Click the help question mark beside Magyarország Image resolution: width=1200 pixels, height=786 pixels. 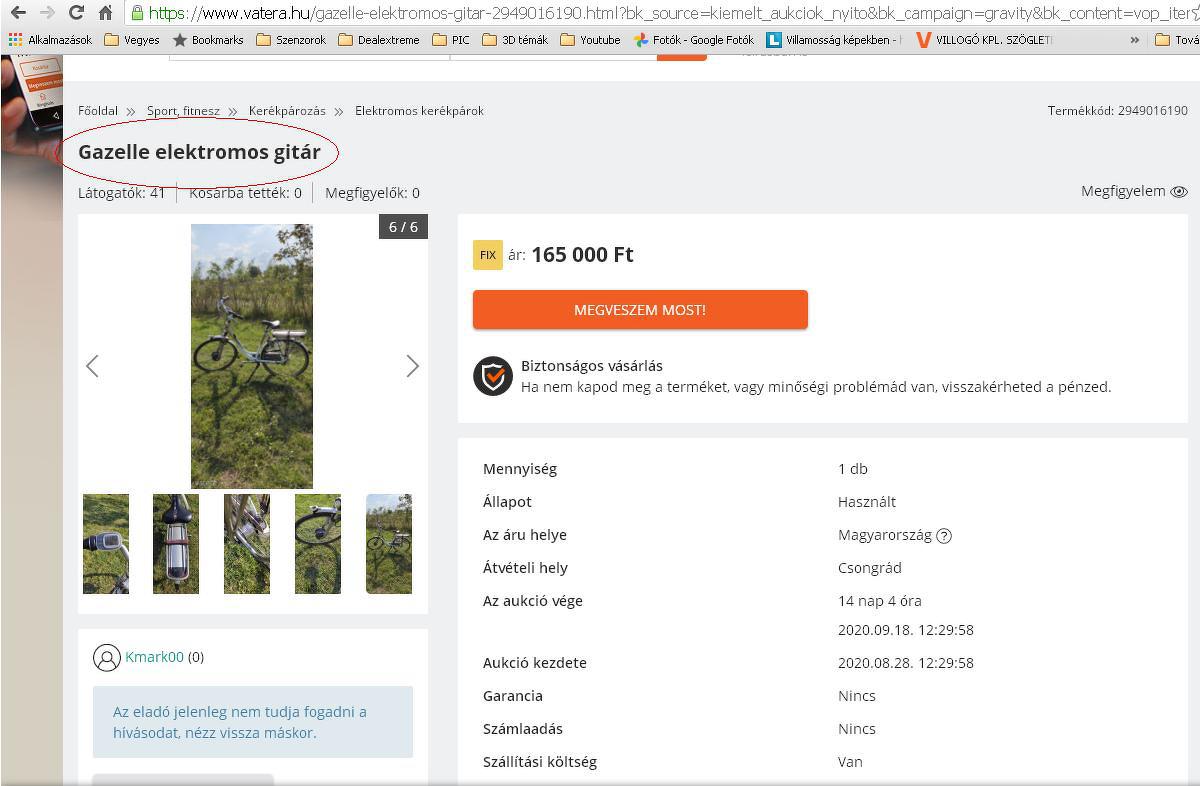point(944,535)
